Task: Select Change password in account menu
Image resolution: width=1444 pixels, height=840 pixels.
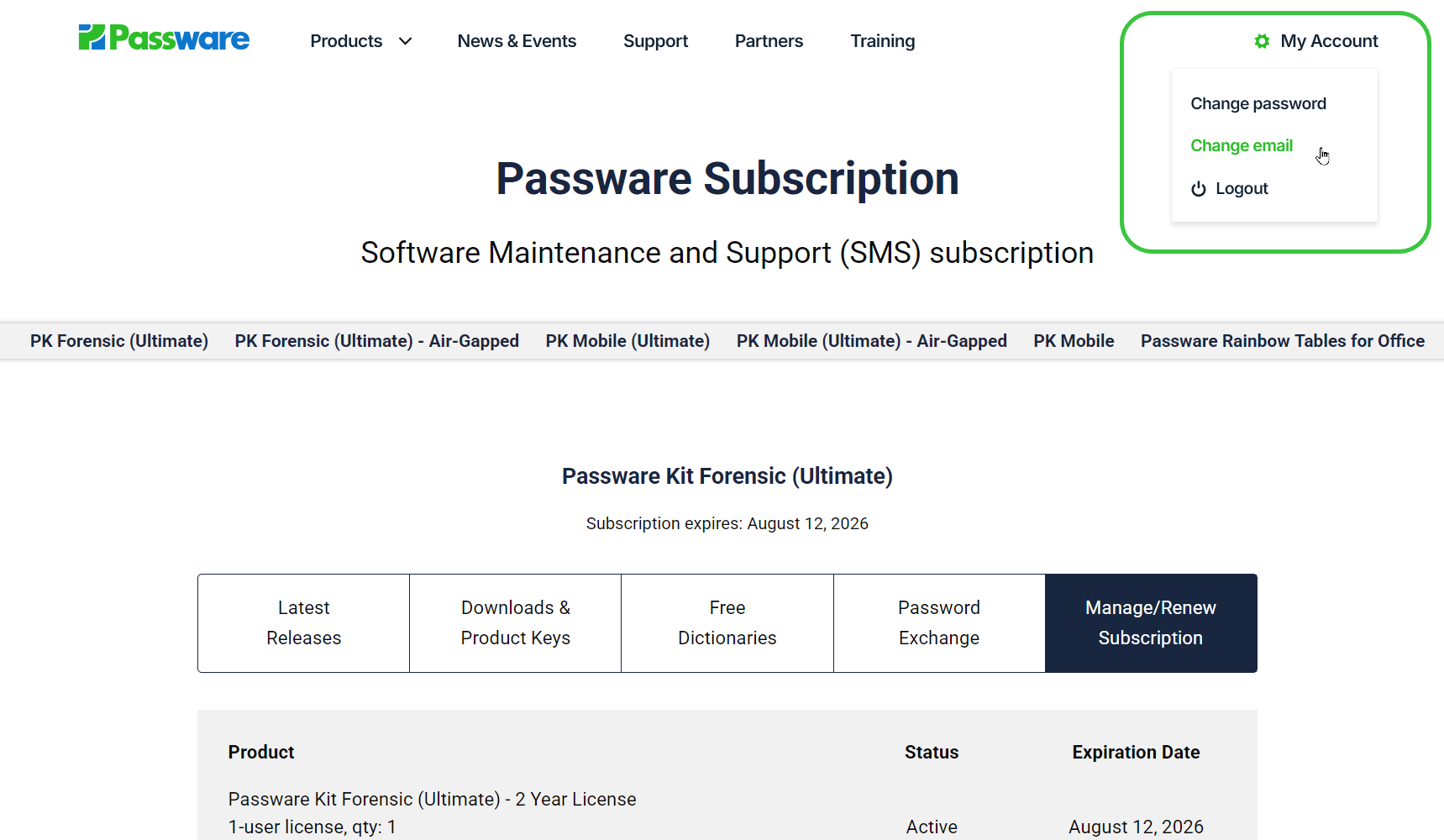Action: pyautogui.click(x=1258, y=103)
